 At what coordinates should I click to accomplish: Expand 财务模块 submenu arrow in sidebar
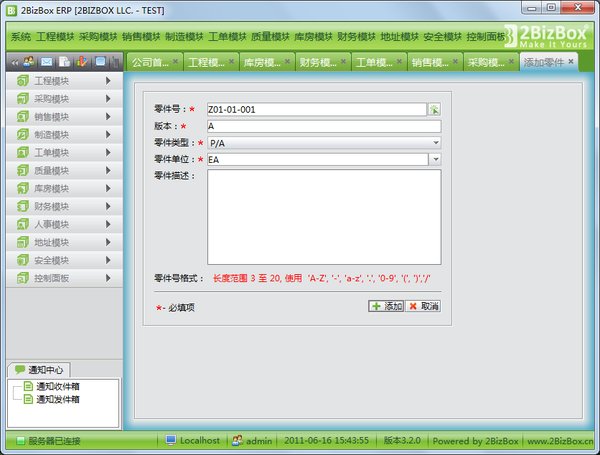pos(108,206)
